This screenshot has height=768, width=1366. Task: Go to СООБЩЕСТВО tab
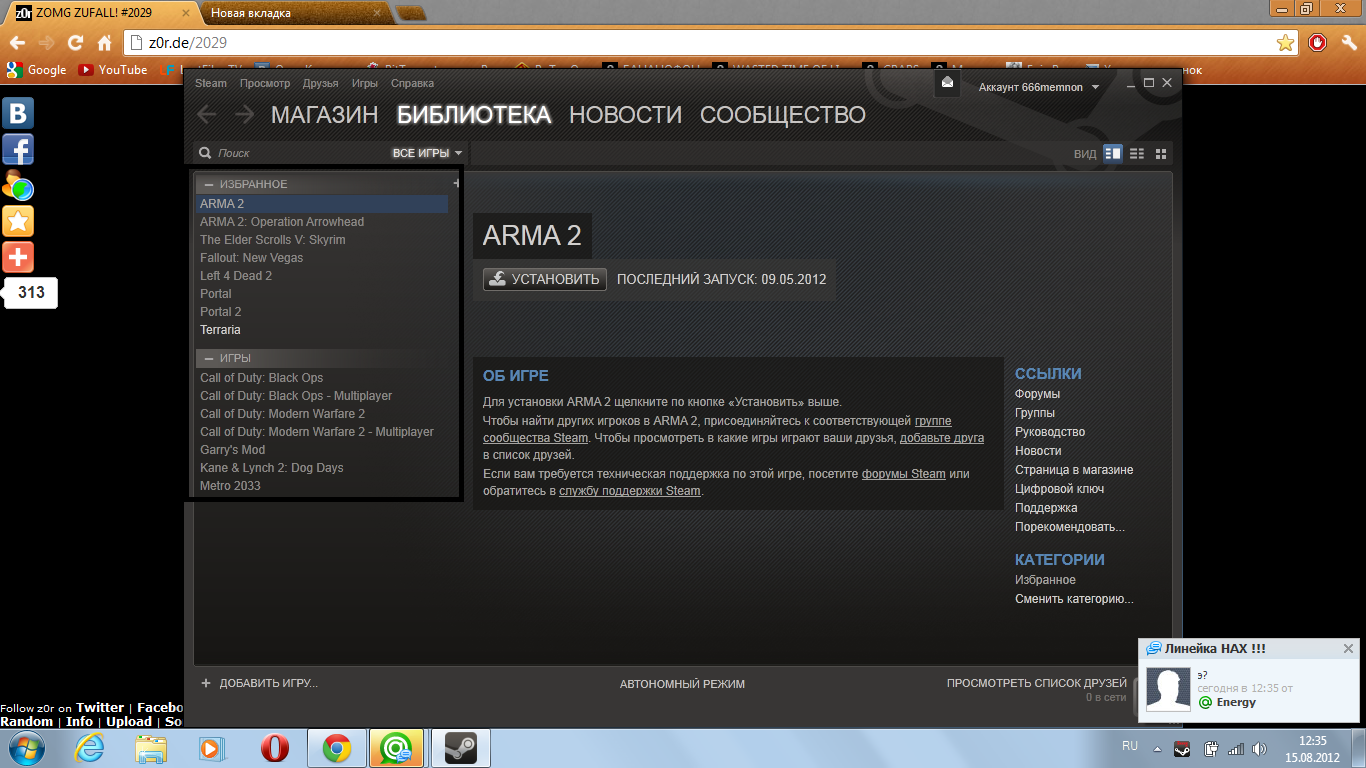(x=783, y=115)
